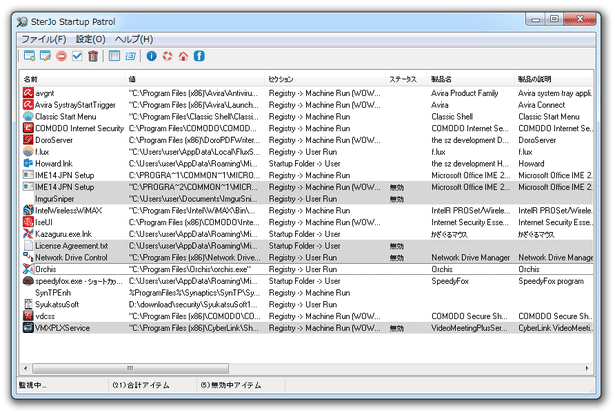Image resolution: width=615 pixels, height=413 pixels.
Task: Click the Network Drive Manager product name
Action: point(471,257)
